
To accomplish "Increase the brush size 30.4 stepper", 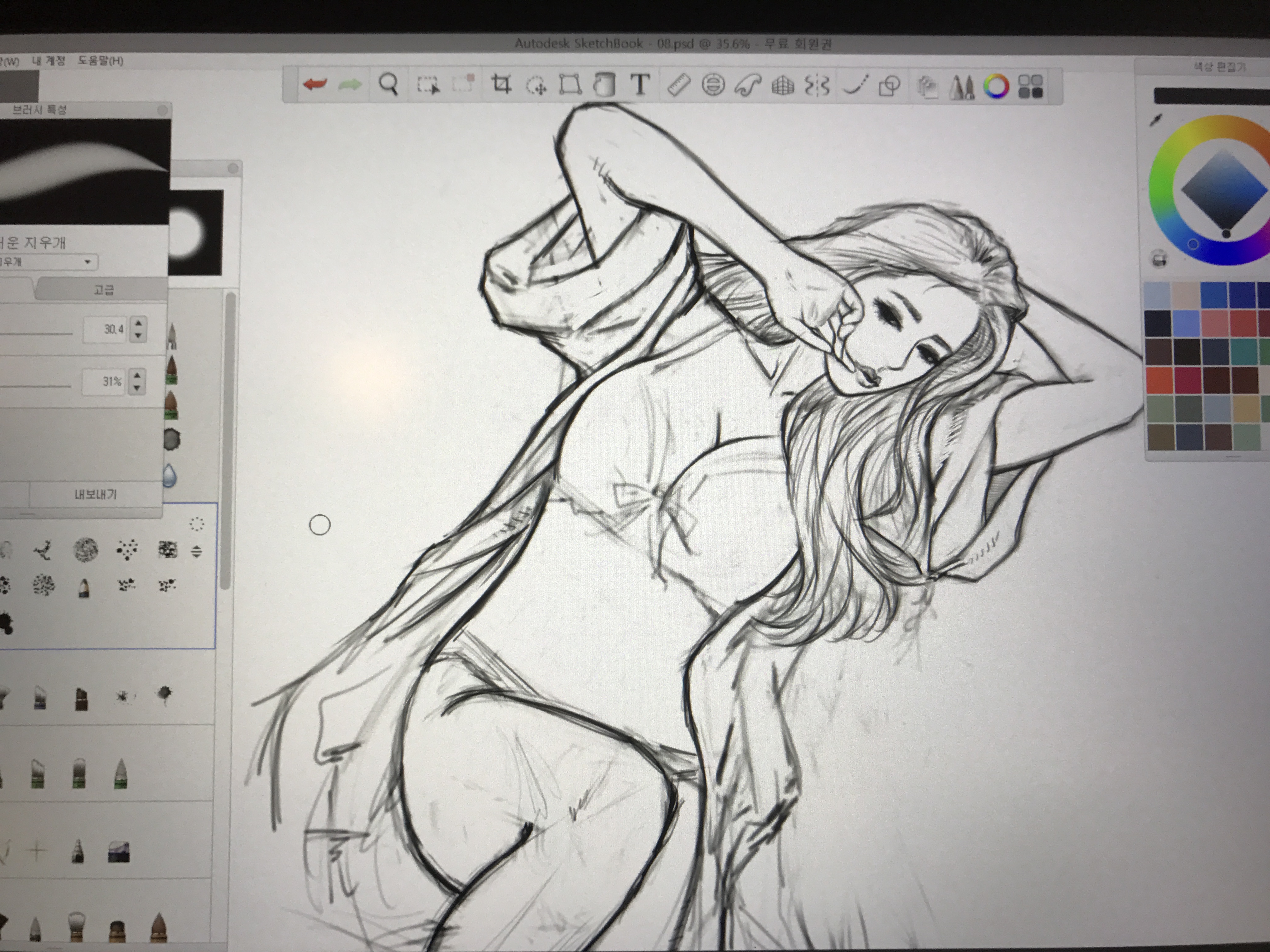I will [x=138, y=323].
